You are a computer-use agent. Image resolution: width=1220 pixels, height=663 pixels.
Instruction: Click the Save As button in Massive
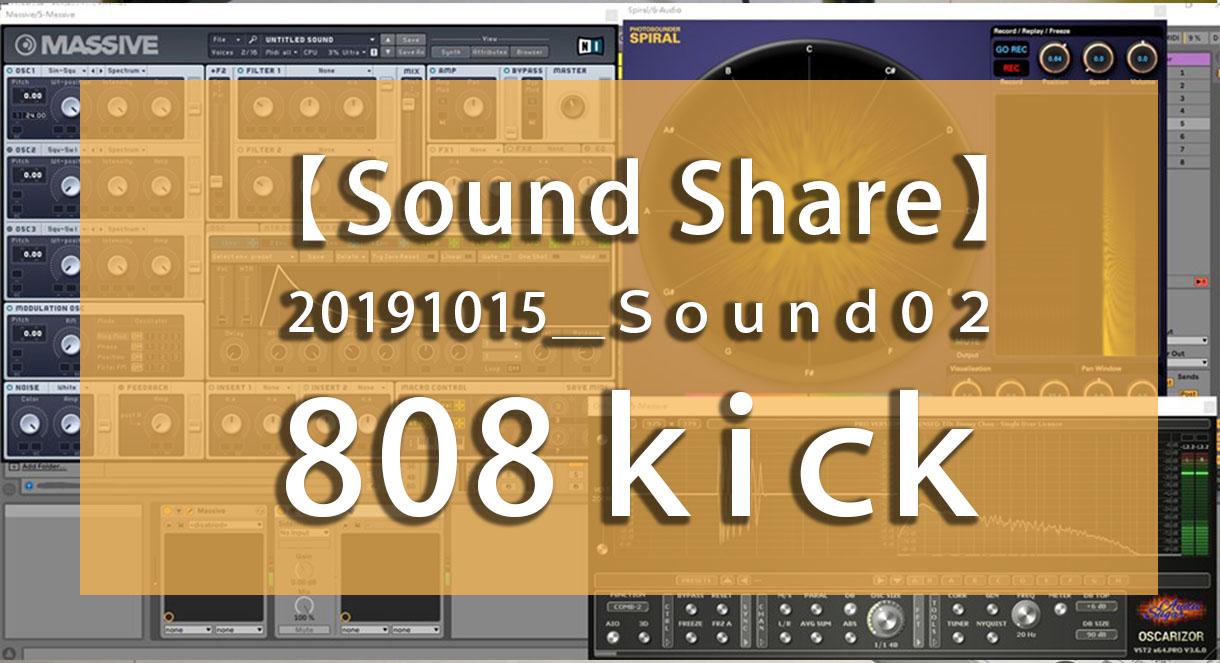click(x=411, y=52)
